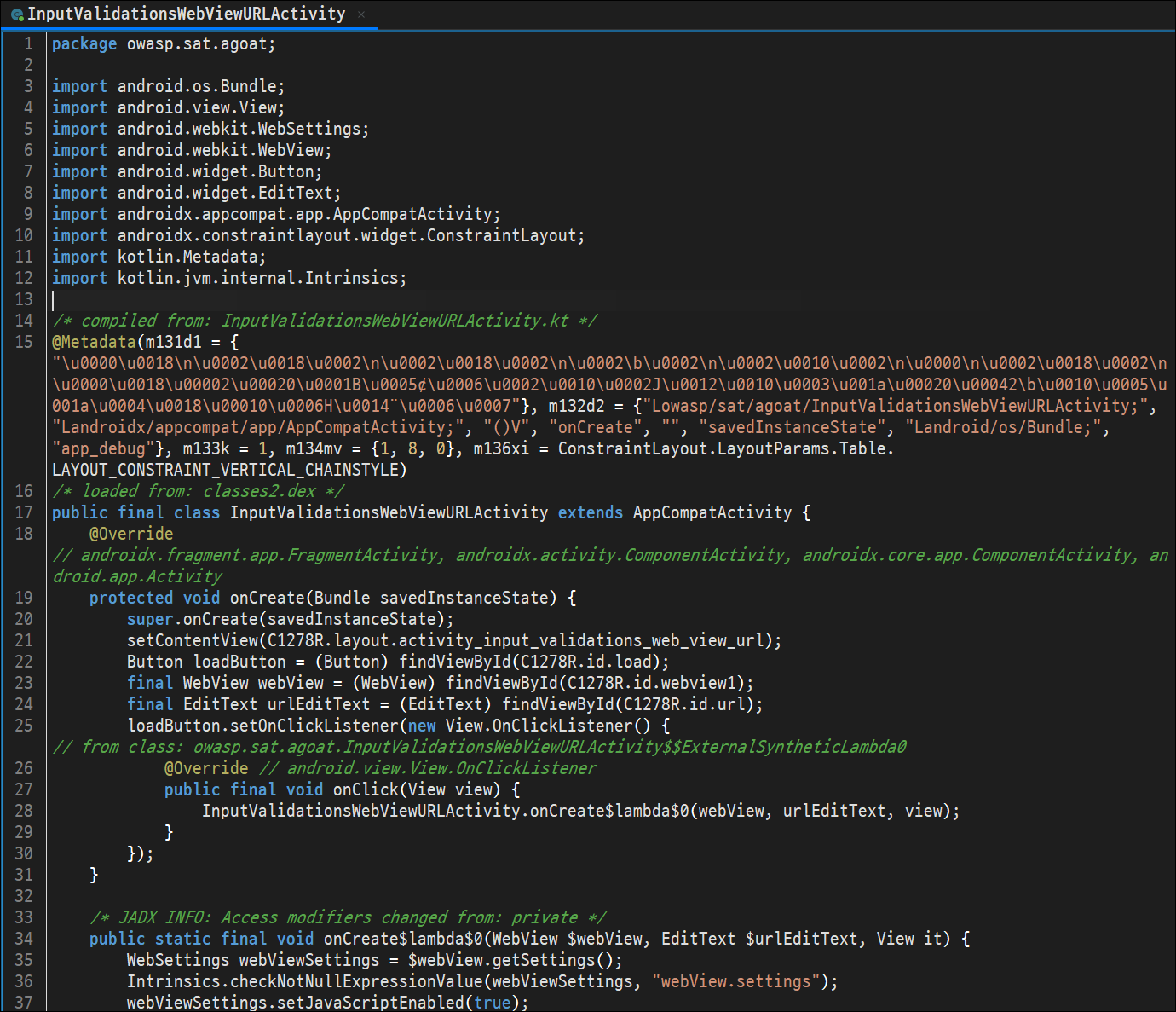Image resolution: width=1176 pixels, height=1012 pixels.
Task: Click the "loaded from: classes2.dex" comment
Action: coord(199,491)
